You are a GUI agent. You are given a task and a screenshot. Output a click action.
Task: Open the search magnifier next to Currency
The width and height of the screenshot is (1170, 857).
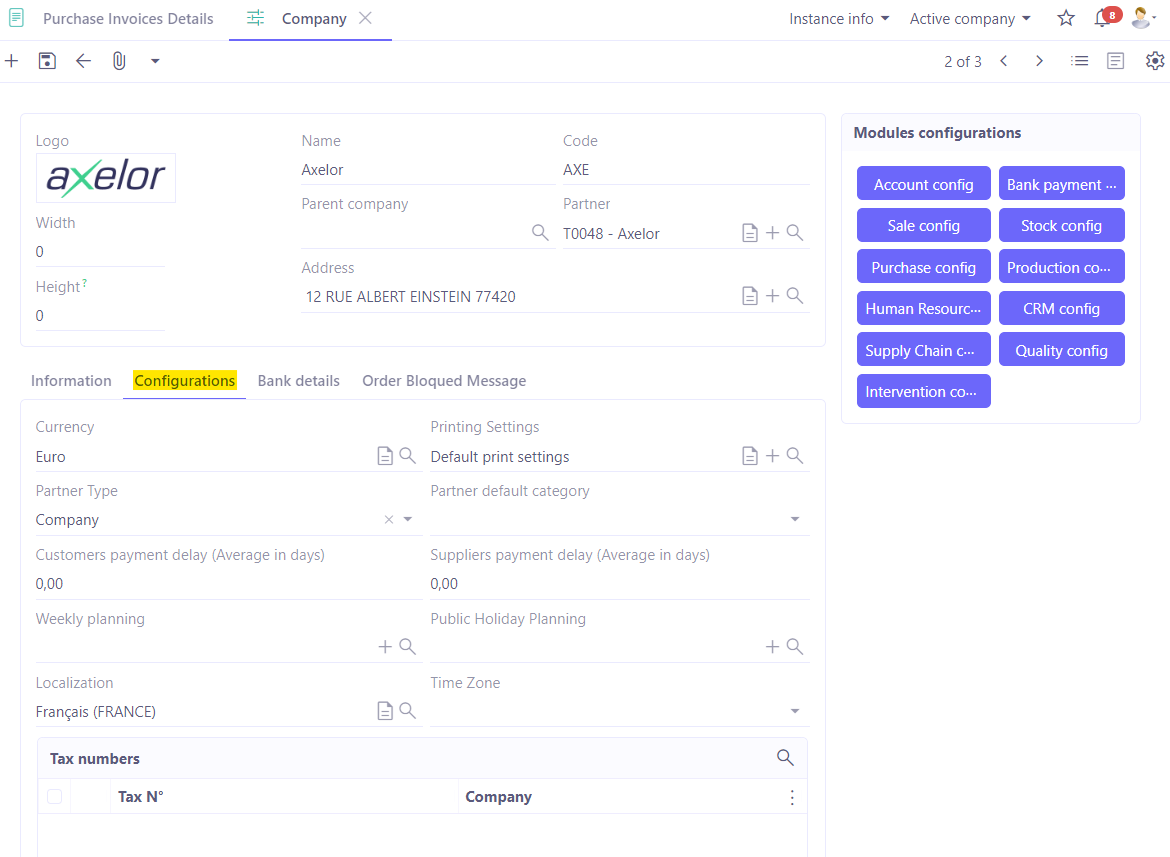(x=408, y=455)
